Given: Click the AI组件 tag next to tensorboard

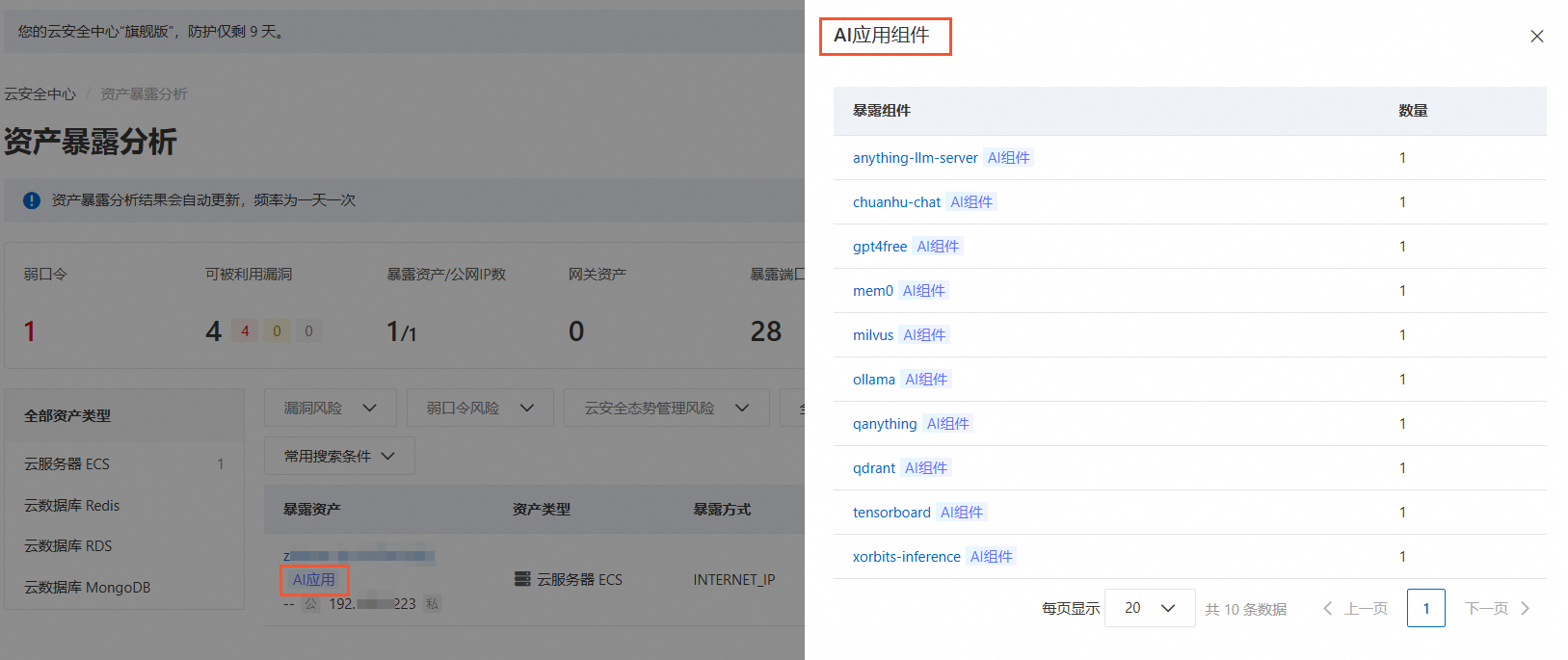Looking at the screenshot, I should coord(962,513).
